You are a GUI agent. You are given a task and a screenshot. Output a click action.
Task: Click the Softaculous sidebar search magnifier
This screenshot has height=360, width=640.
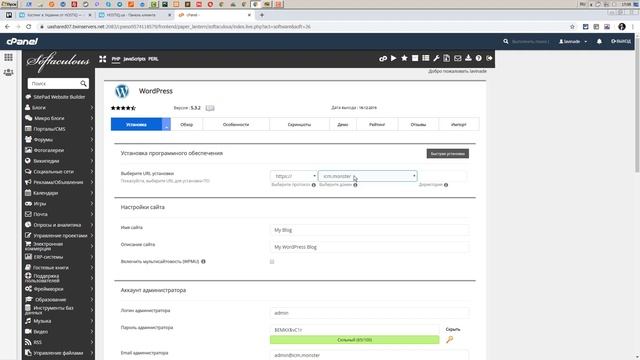point(83,84)
